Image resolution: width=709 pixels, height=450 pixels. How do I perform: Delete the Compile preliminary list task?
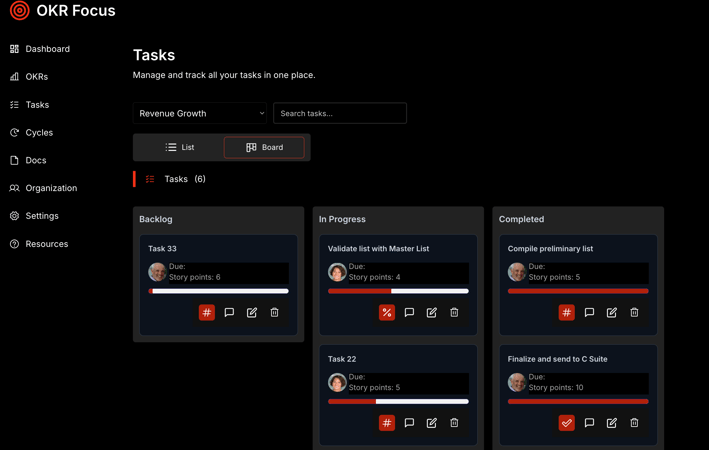tap(634, 313)
